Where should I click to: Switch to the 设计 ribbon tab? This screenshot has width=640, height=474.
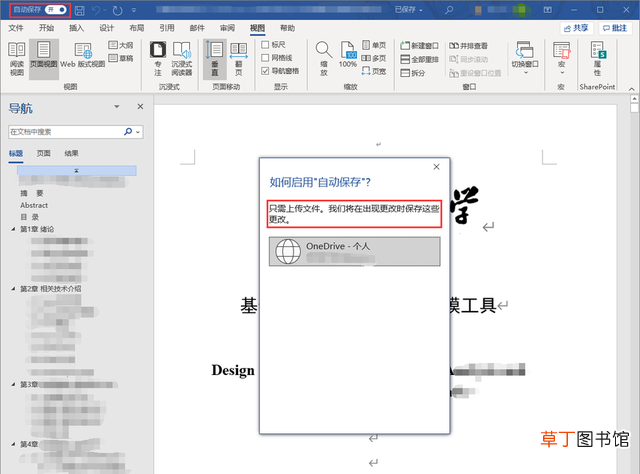[107, 28]
